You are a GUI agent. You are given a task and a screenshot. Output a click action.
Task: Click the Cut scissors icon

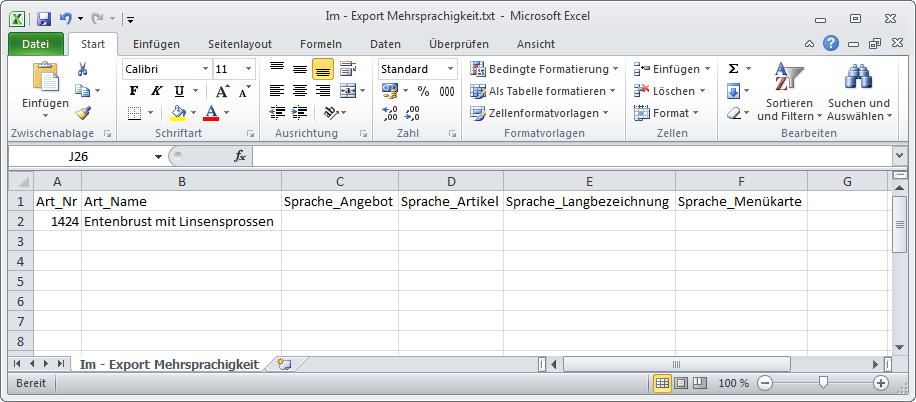tap(82, 69)
